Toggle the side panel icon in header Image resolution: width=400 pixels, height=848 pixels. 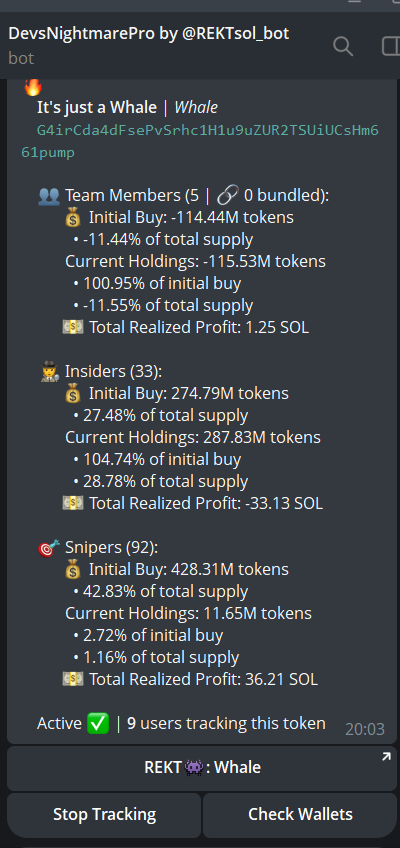(391, 47)
